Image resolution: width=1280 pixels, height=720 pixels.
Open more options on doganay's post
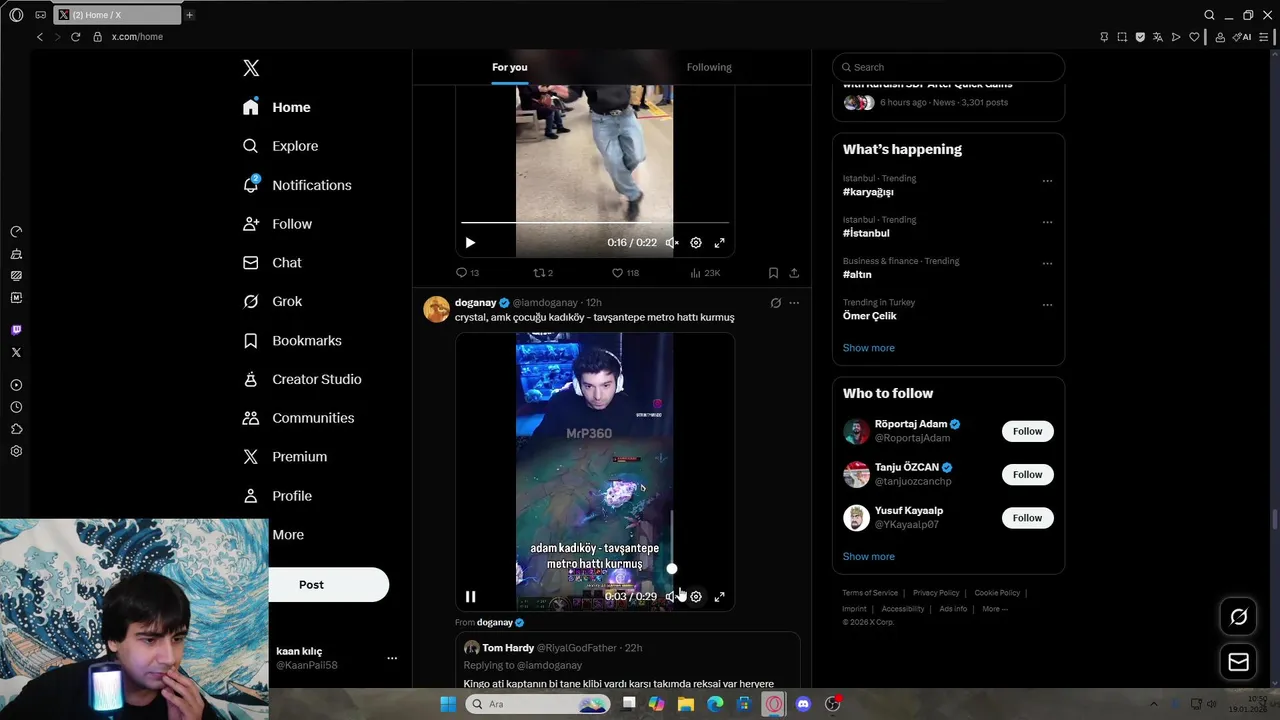click(x=794, y=302)
